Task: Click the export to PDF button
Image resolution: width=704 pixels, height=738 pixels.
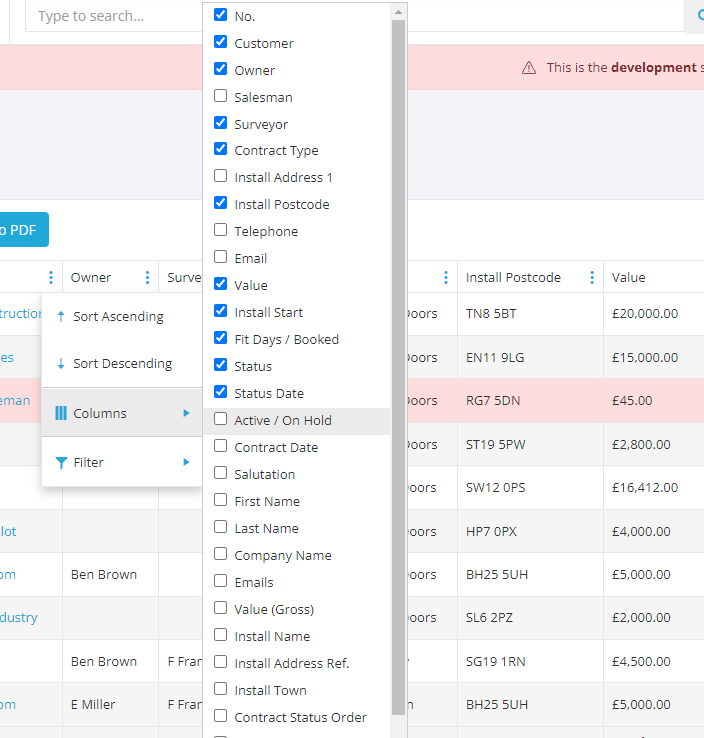Action: [x=20, y=230]
